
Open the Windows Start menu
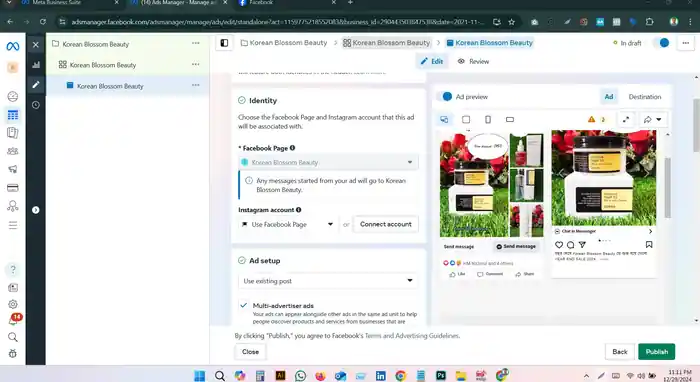point(200,375)
